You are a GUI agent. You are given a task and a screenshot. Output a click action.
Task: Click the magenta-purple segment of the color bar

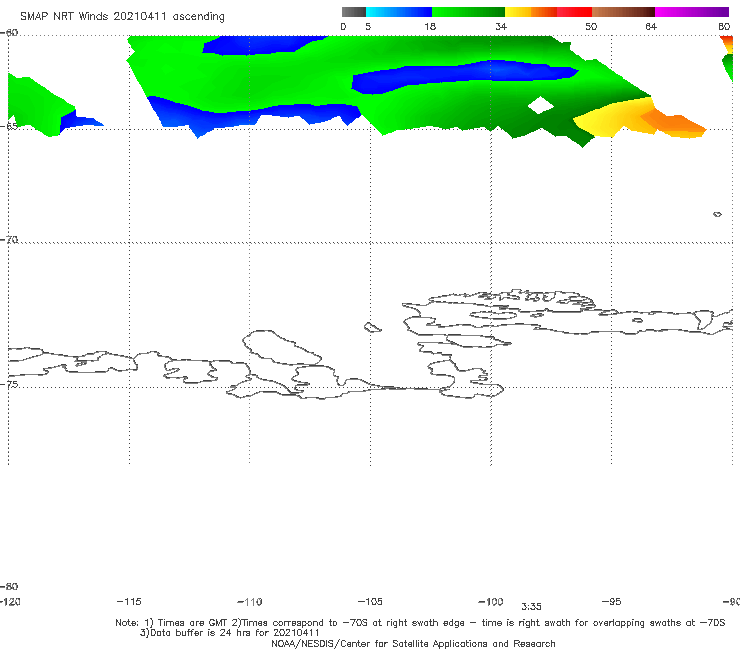(x=692, y=12)
